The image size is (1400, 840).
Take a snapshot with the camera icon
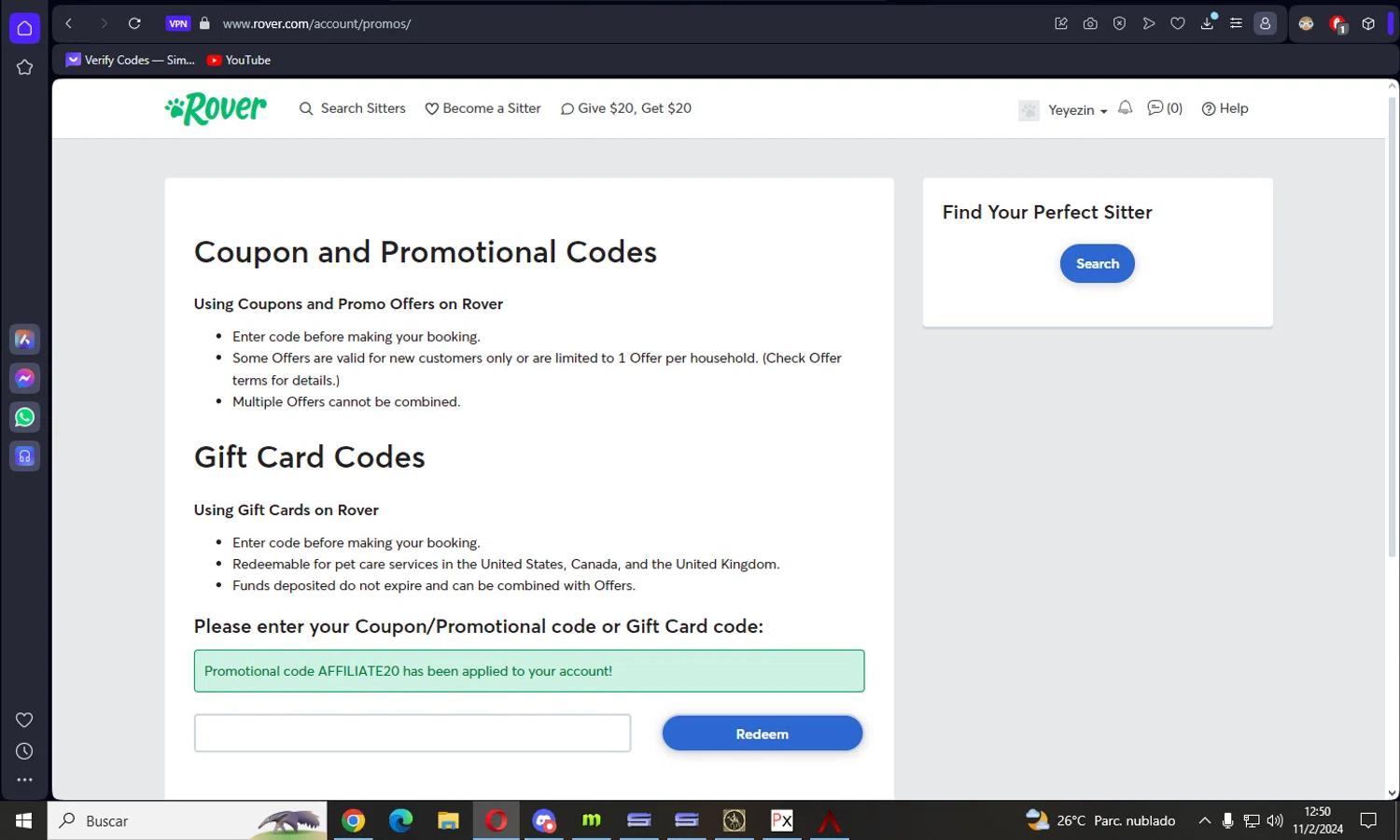pos(1090,23)
